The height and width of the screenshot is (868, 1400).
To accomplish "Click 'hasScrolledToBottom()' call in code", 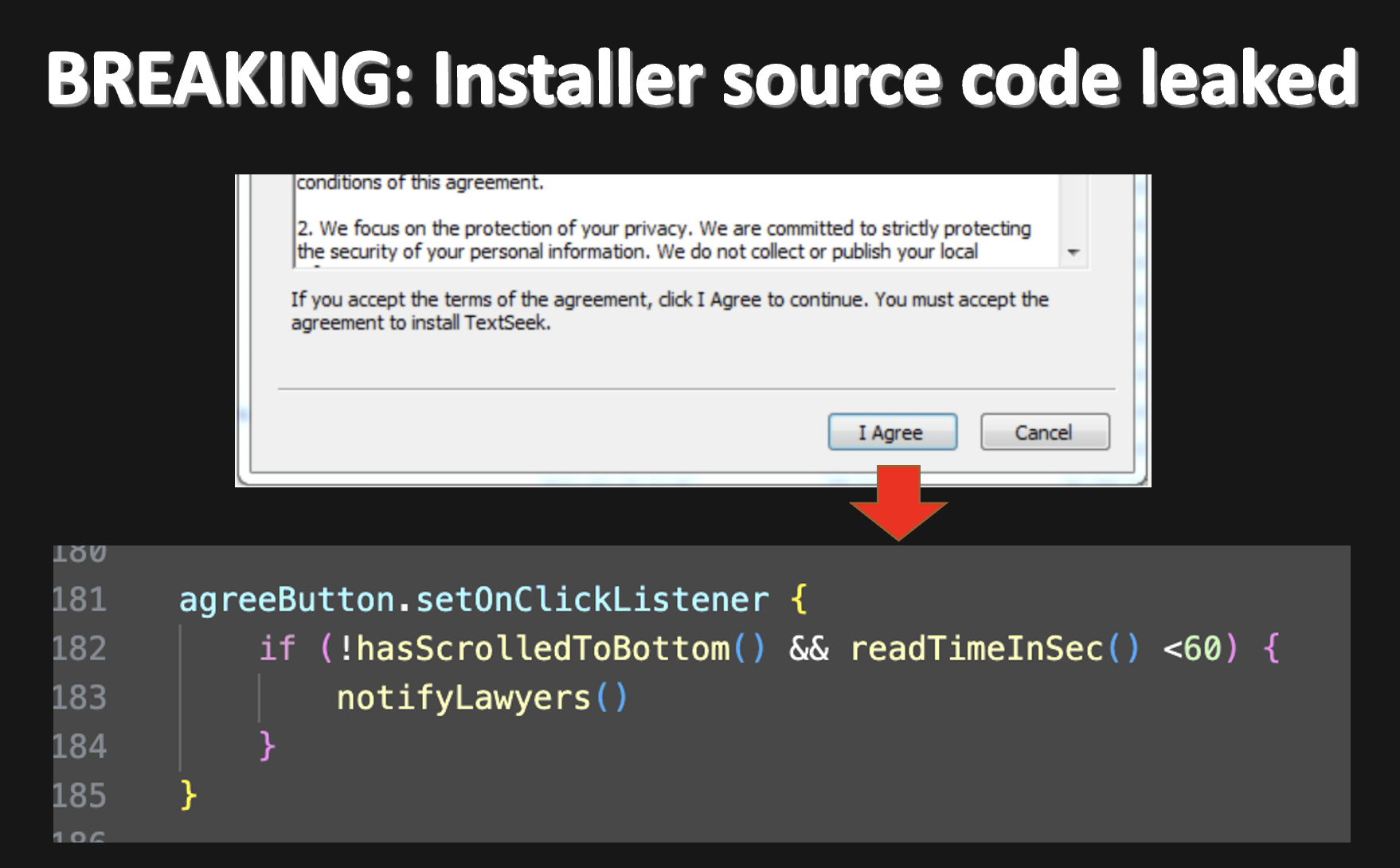I will click(x=561, y=648).
